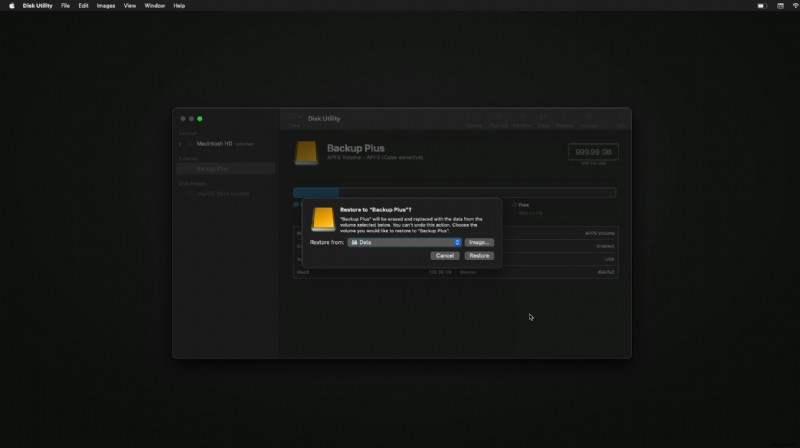The height and width of the screenshot is (448, 800).
Task: Click the USB connection value
Action: coord(609,259)
